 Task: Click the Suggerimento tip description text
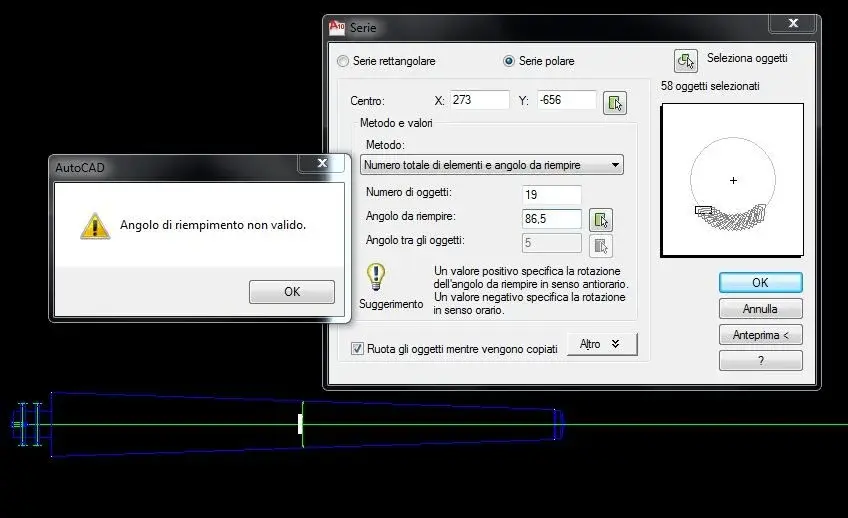click(531, 290)
